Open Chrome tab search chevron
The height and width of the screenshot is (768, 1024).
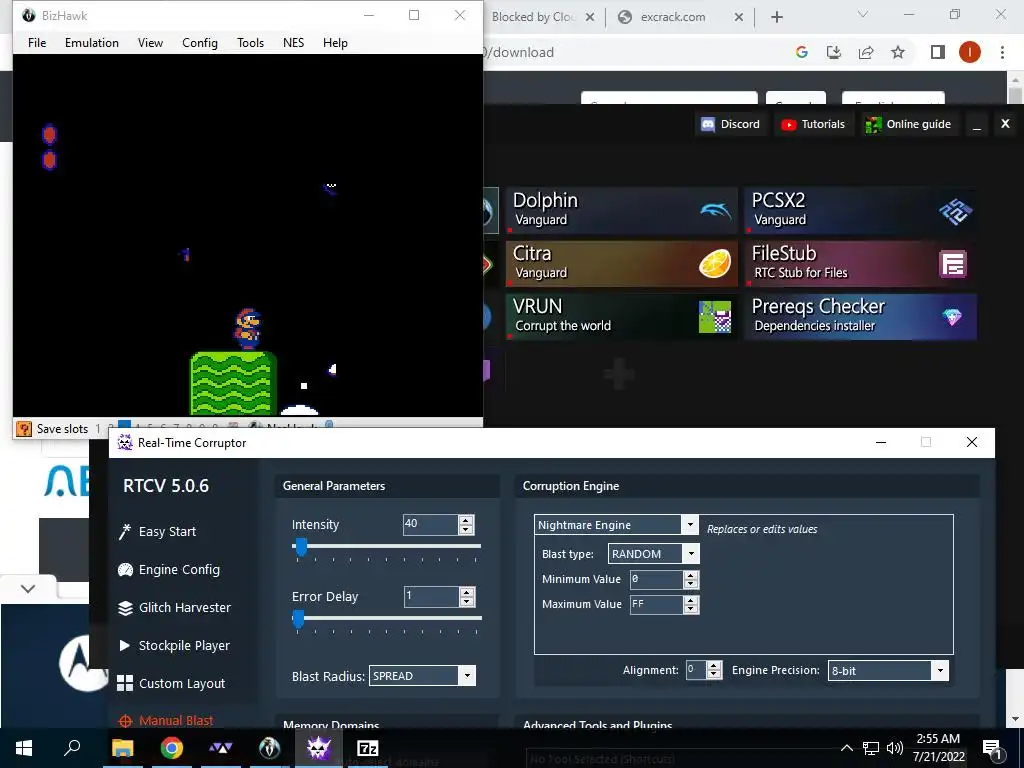pyautogui.click(x=863, y=14)
